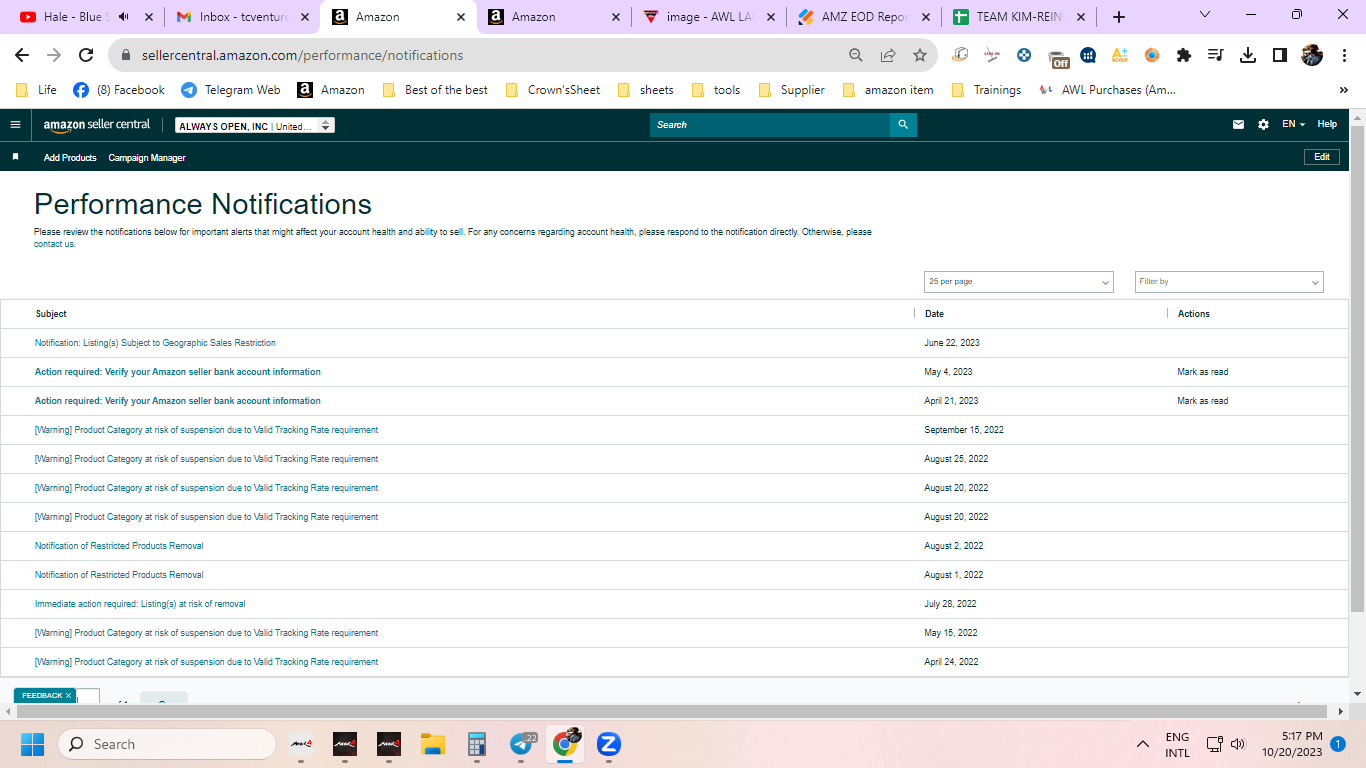The height and width of the screenshot is (768, 1366).
Task: Open Seller Central Help link
Action: [x=1327, y=125]
